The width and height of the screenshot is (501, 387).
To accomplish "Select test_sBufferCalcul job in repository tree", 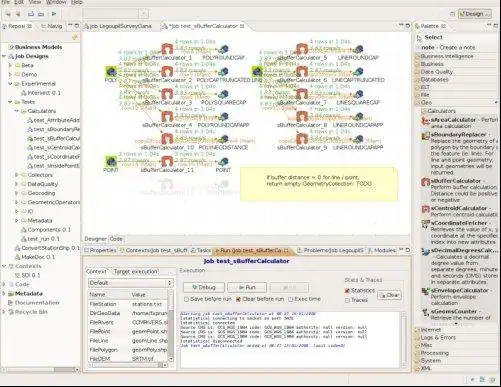I will click(54, 138).
